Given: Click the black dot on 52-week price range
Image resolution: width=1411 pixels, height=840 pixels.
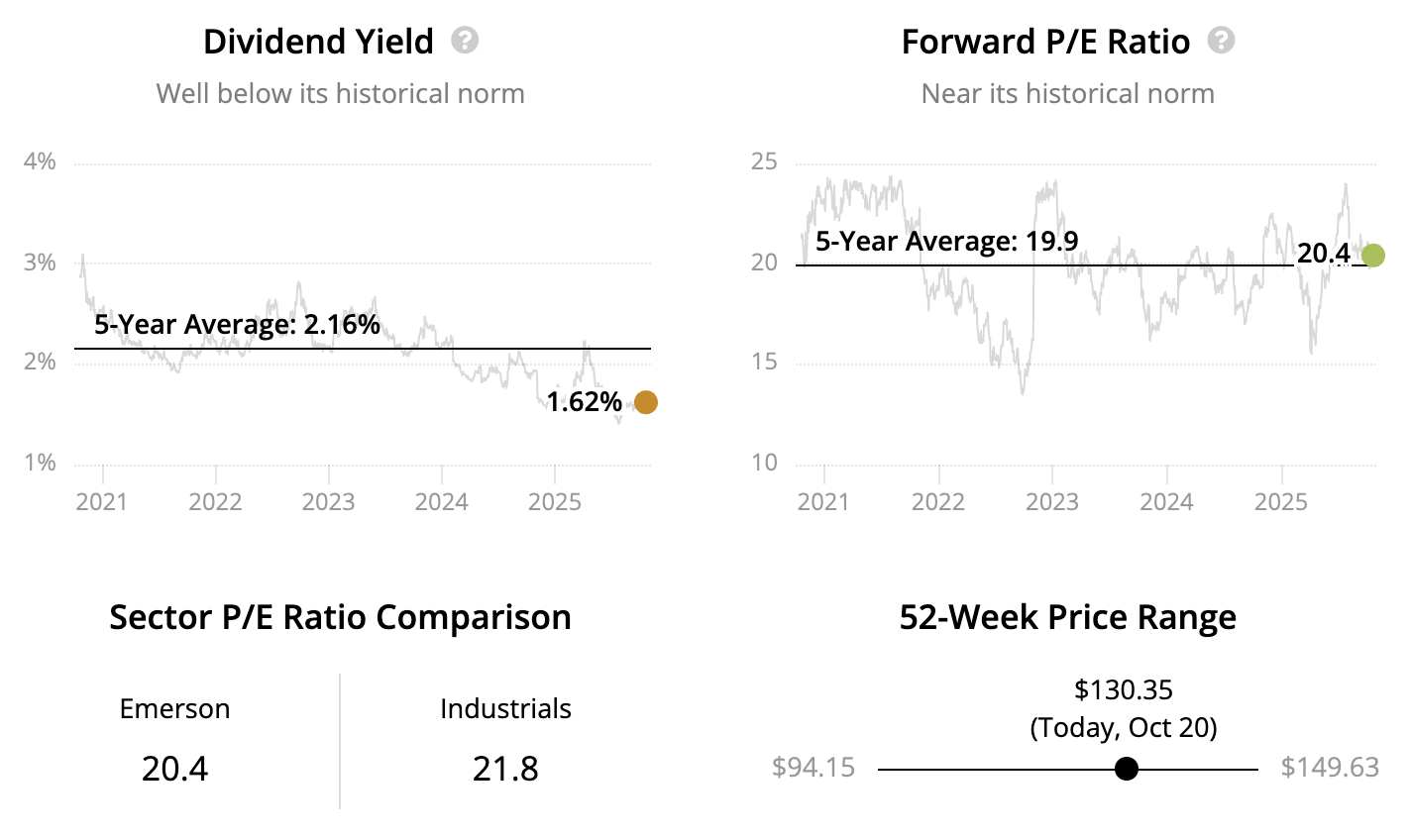Looking at the screenshot, I should (1126, 769).
